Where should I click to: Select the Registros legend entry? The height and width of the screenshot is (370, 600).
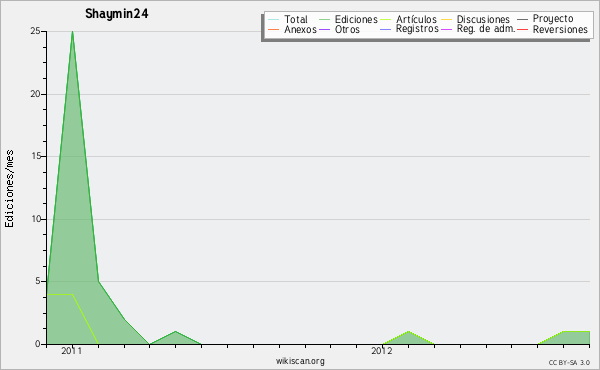(x=417, y=29)
